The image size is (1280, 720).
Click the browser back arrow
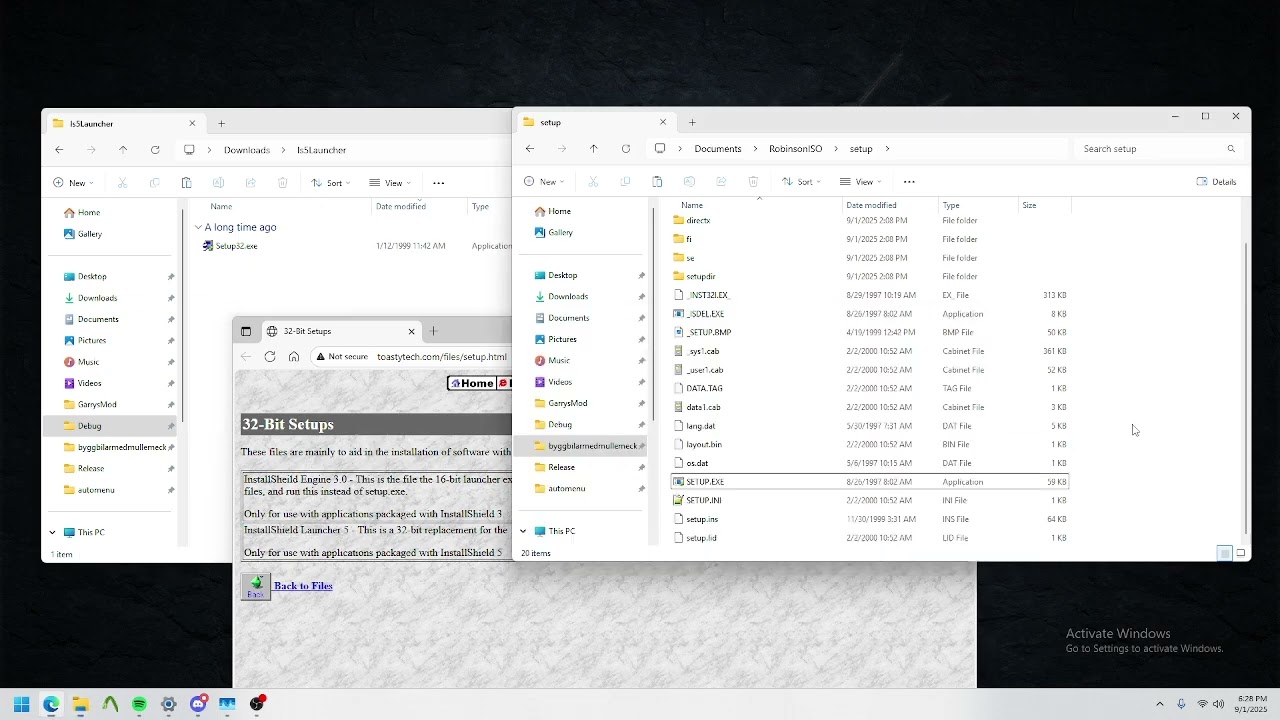(246, 357)
